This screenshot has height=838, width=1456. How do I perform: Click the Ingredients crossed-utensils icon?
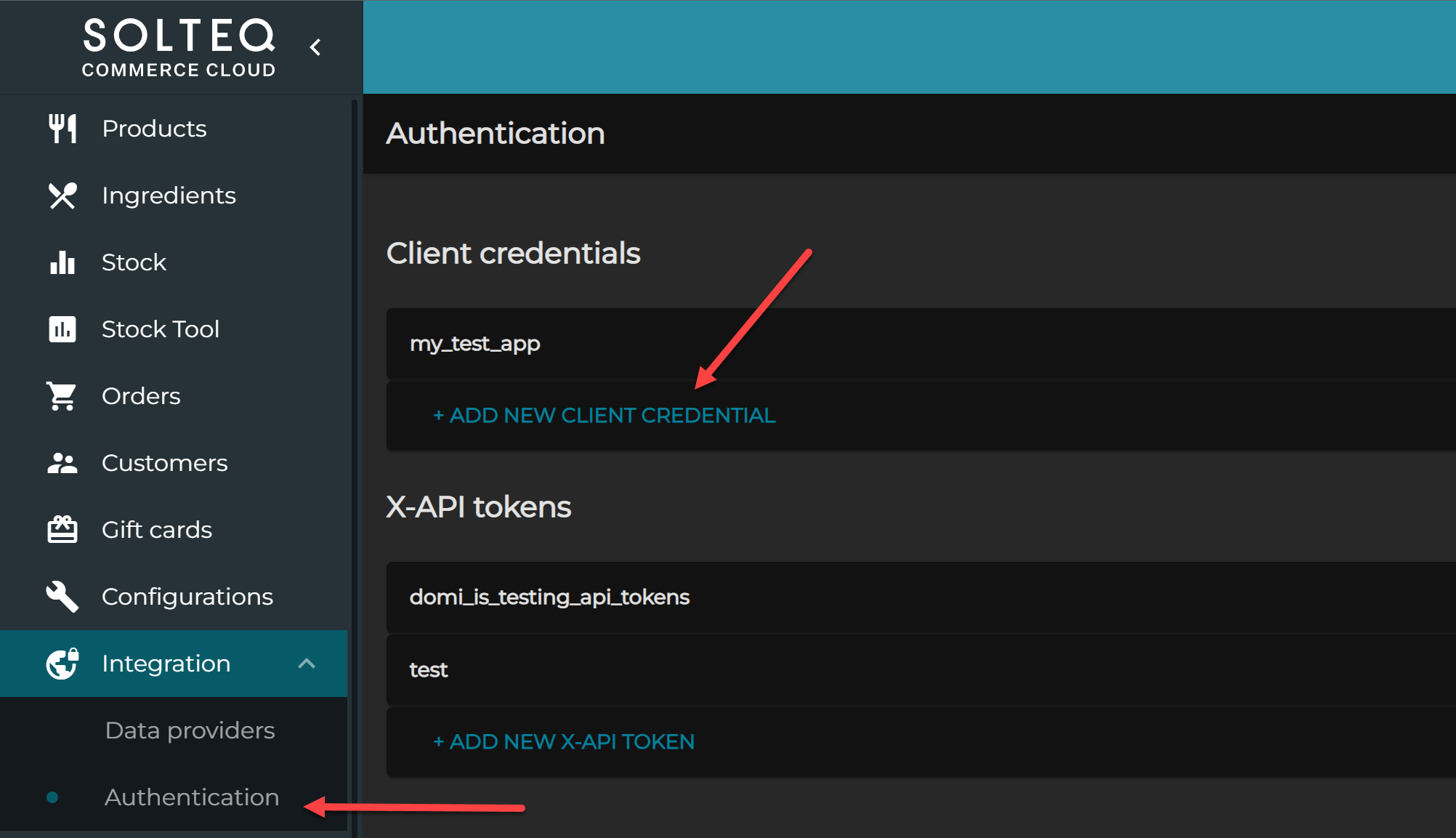click(x=62, y=195)
